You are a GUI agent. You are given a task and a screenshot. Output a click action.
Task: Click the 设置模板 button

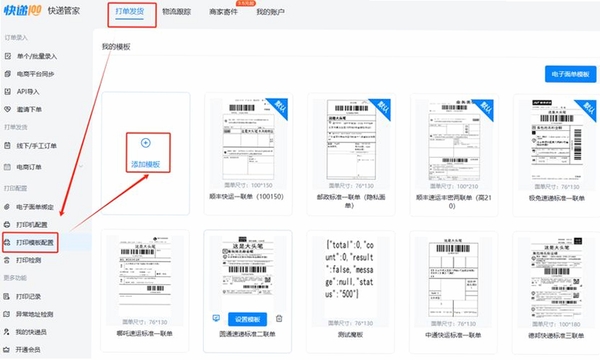coord(248,319)
